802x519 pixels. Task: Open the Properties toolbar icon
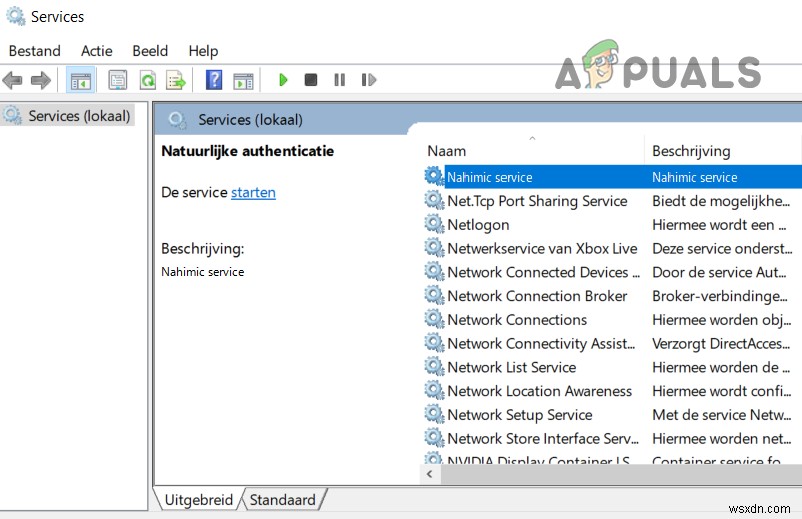(x=118, y=80)
